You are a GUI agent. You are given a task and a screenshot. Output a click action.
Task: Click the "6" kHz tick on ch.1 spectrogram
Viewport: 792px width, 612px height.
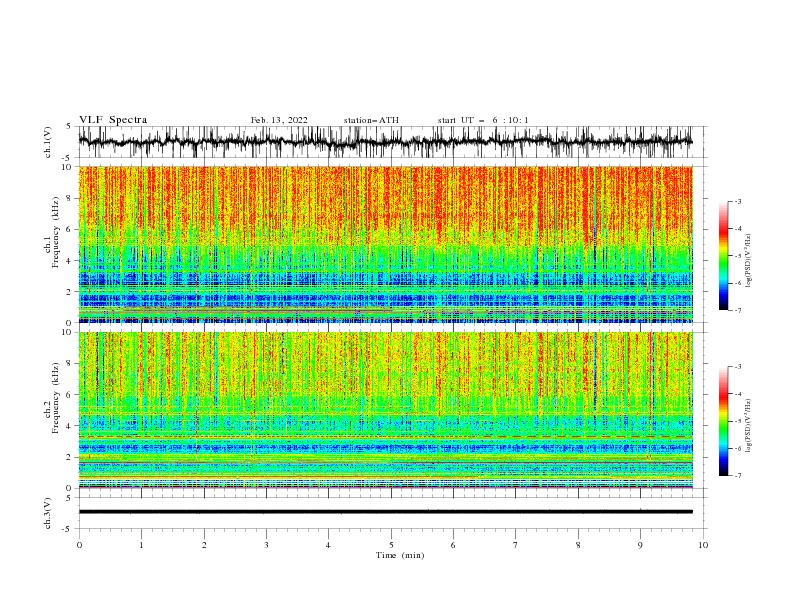click(70, 230)
